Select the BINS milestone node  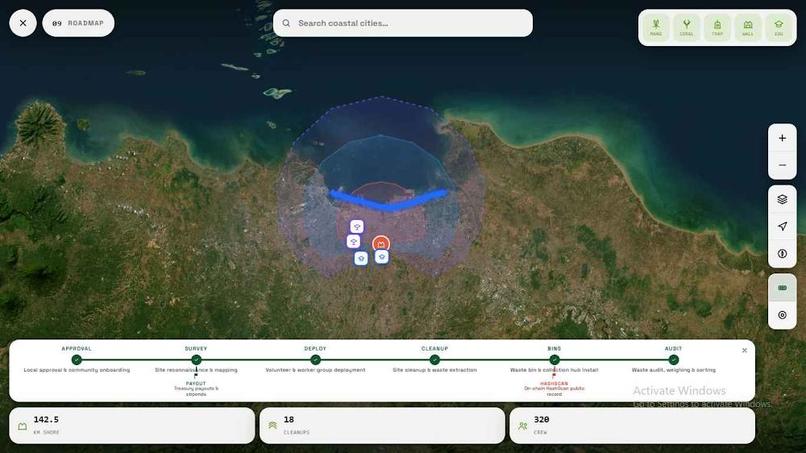[554, 359]
